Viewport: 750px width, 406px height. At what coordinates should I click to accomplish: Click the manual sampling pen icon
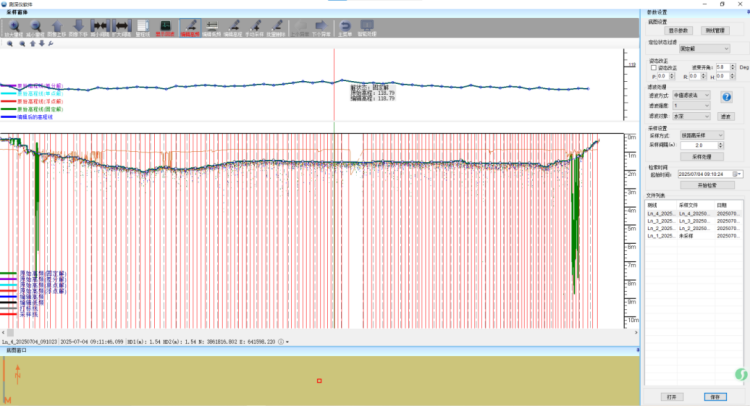point(254,28)
